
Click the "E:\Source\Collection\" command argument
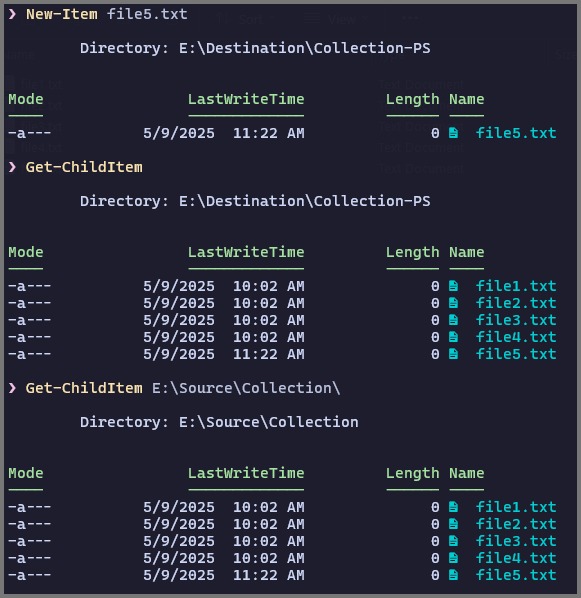(246, 388)
